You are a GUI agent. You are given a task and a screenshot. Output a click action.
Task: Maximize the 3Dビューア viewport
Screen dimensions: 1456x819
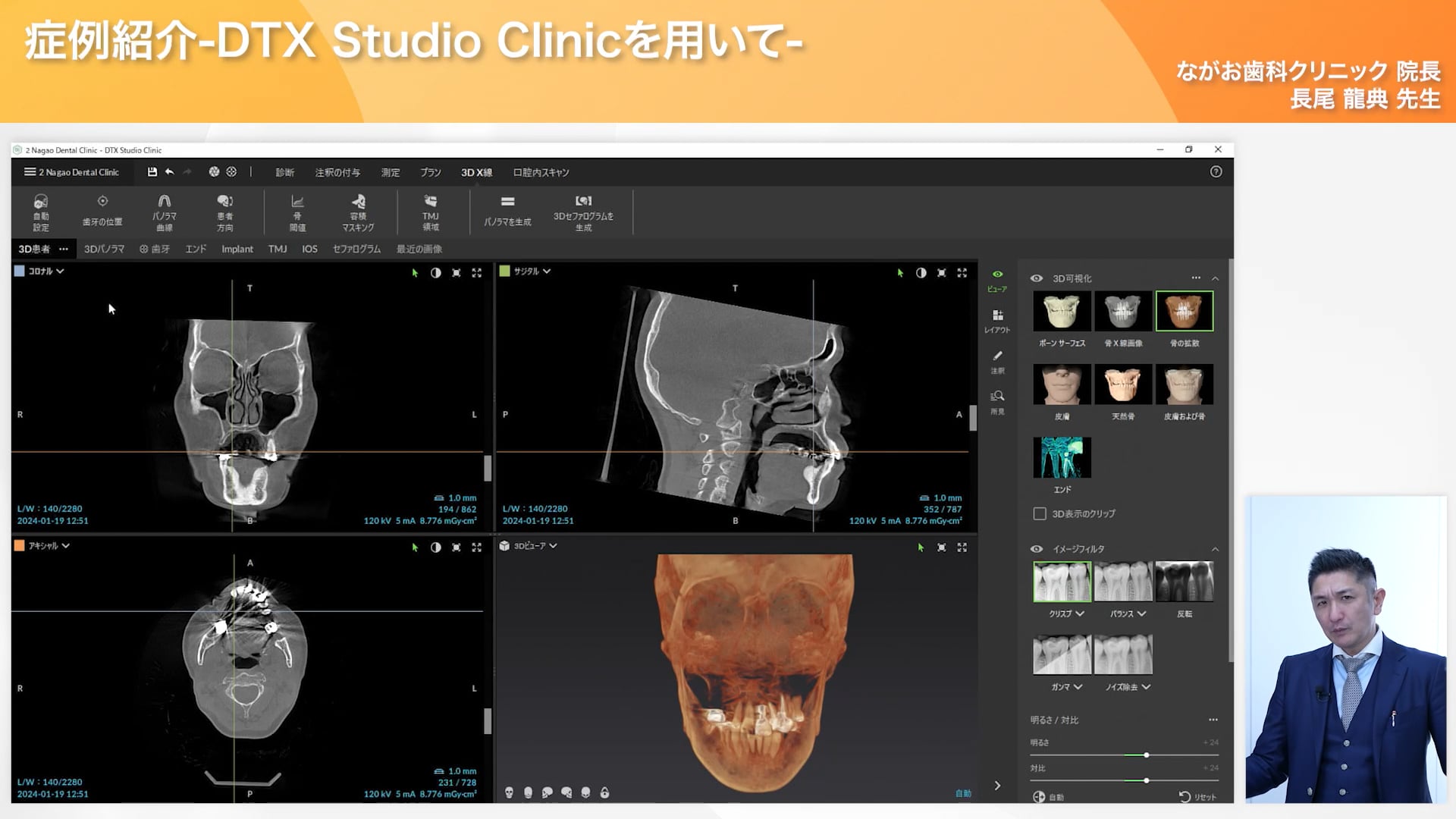pyautogui.click(x=962, y=548)
